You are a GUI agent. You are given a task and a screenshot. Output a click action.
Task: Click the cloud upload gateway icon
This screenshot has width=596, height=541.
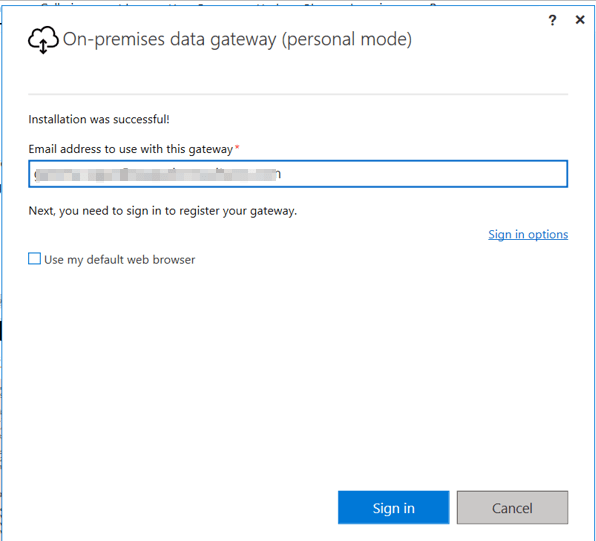pyautogui.click(x=43, y=40)
